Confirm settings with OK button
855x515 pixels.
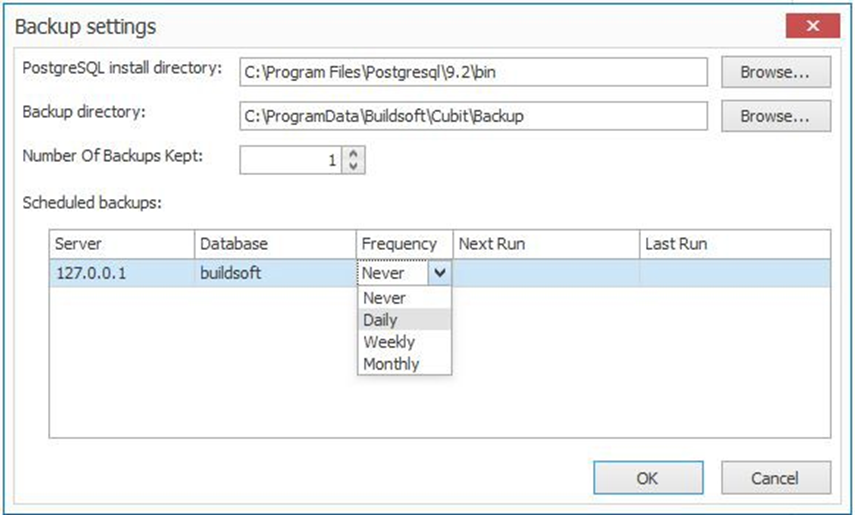(x=648, y=478)
